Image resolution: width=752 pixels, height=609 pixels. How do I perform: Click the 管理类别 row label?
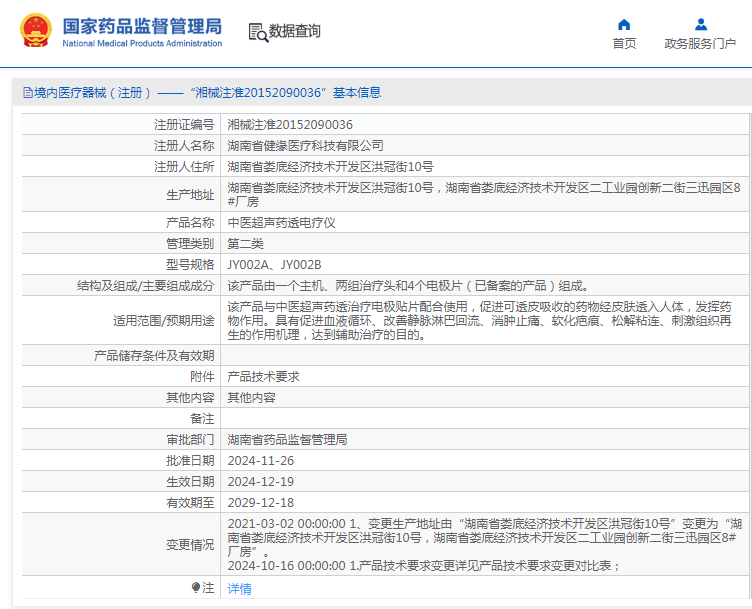(190, 244)
